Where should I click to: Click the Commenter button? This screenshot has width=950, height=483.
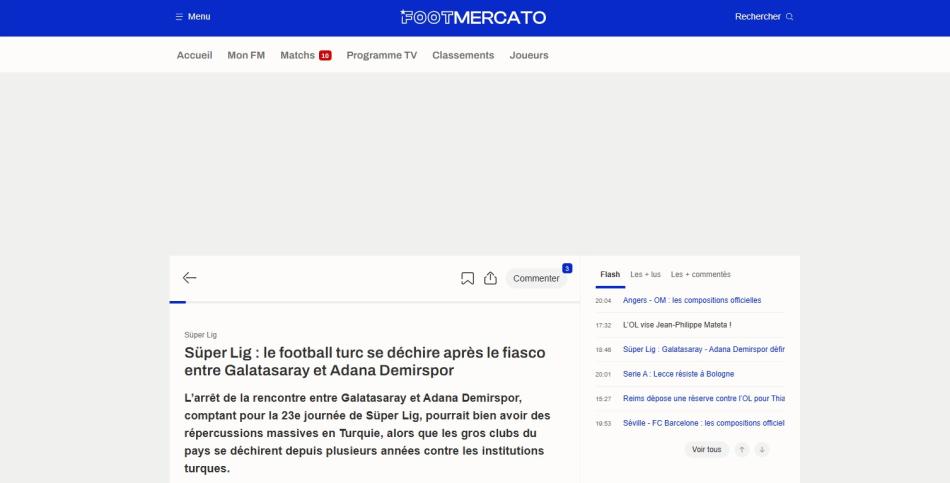click(536, 278)
